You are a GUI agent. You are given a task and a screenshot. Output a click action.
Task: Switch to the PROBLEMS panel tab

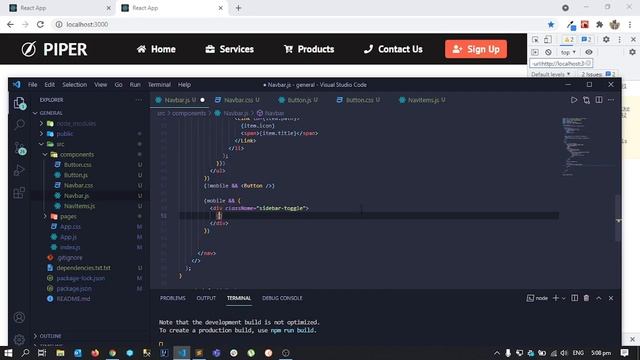coord(173,298)
